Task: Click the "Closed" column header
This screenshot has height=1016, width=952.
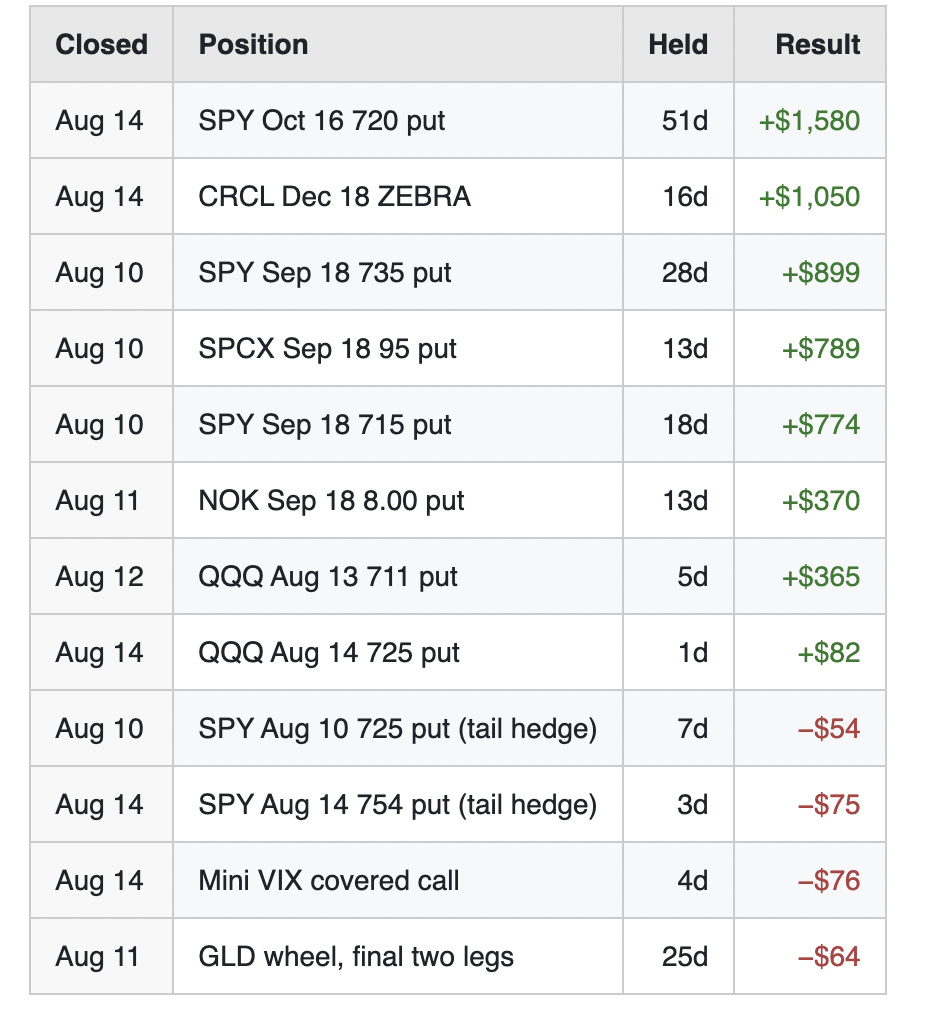Action: tap(101, 45)
